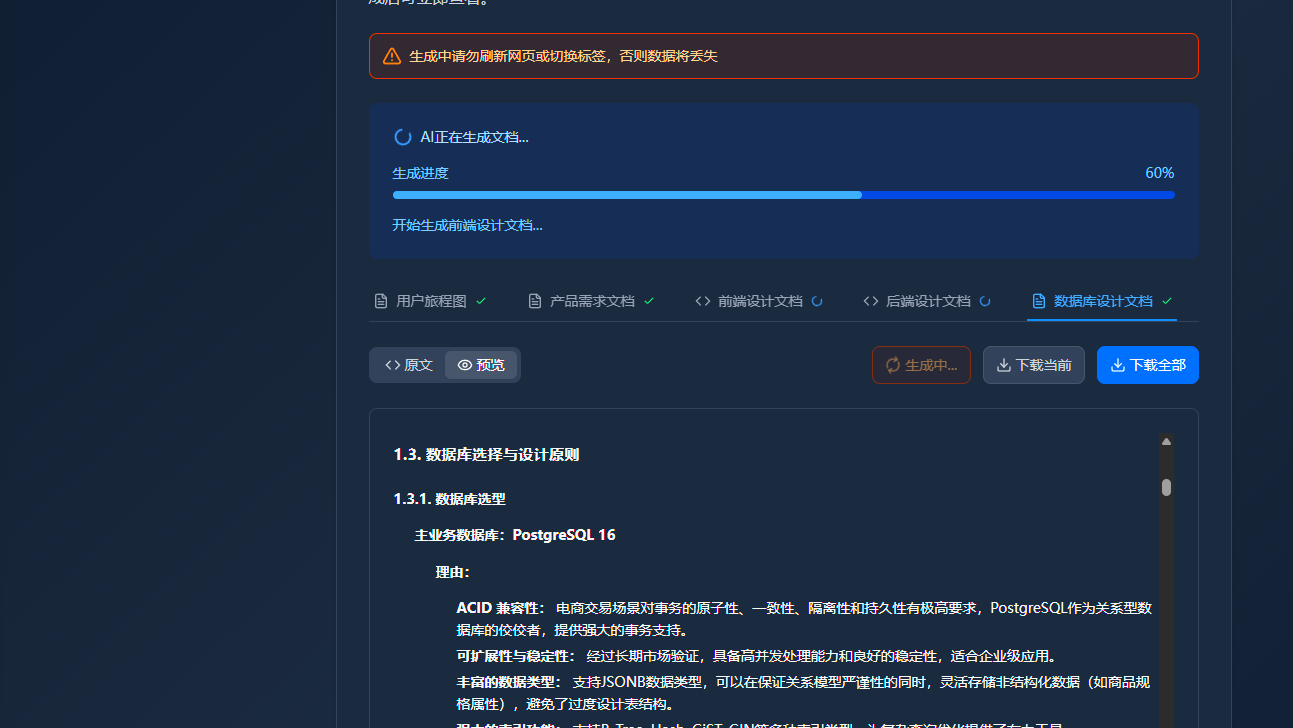Click the eye icon inside the 预览 button

point(463,365)
